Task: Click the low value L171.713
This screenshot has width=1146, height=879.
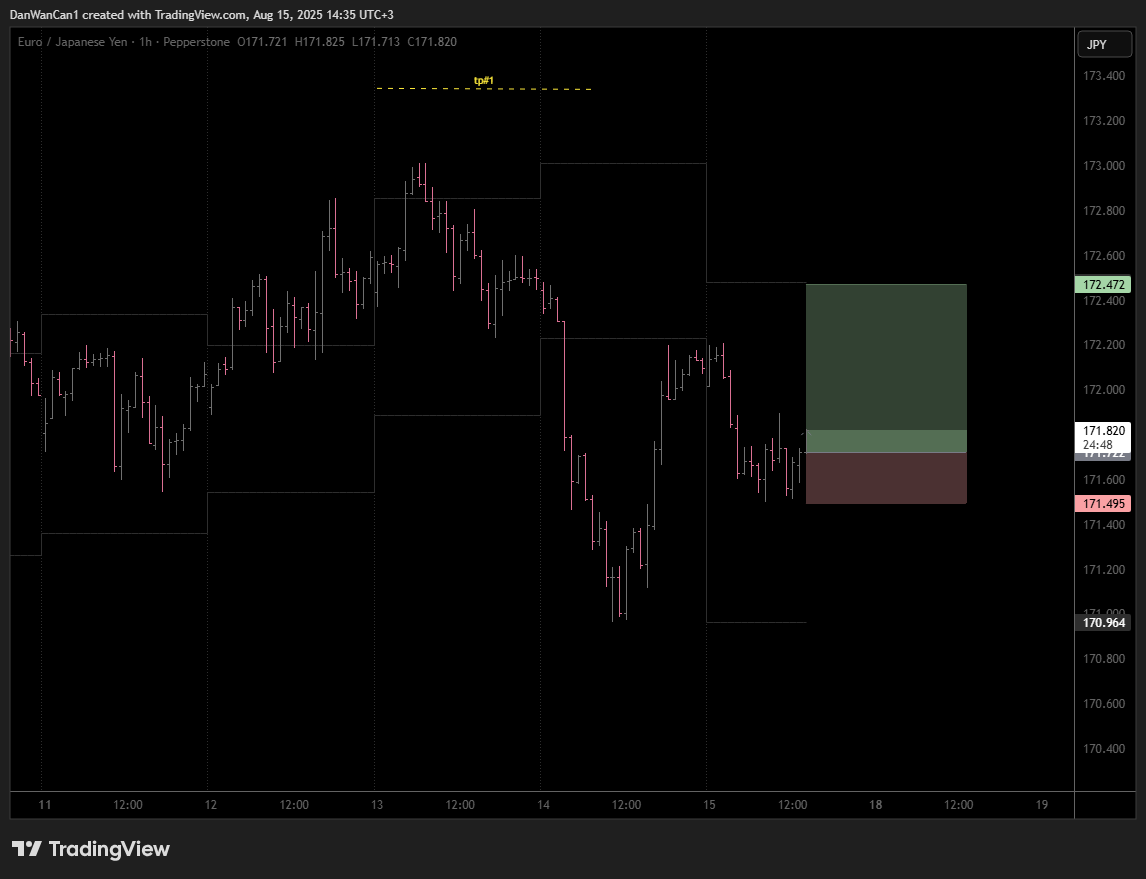Action: coord(376,42)
